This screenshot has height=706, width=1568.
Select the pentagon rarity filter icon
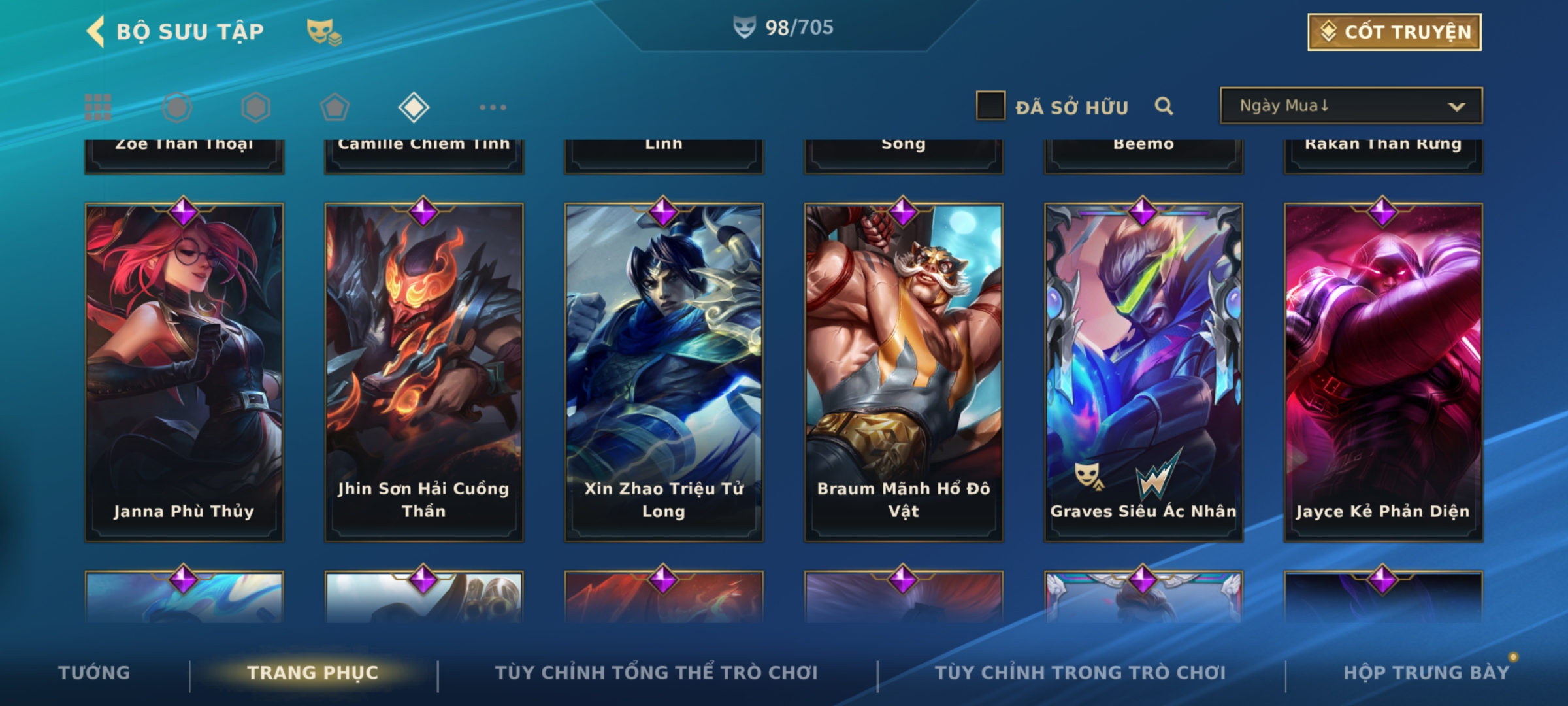tap(335, 107)
